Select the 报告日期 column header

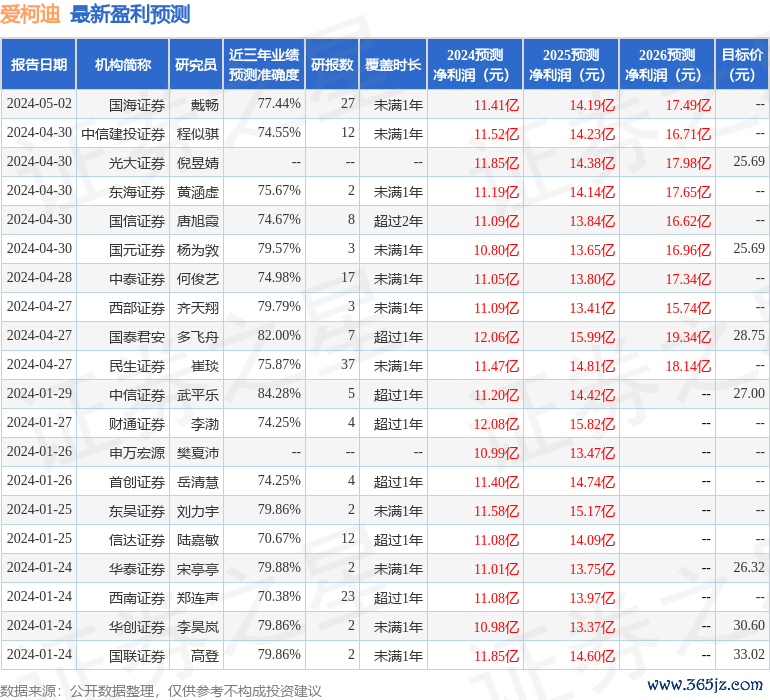(x=39, y=65)
